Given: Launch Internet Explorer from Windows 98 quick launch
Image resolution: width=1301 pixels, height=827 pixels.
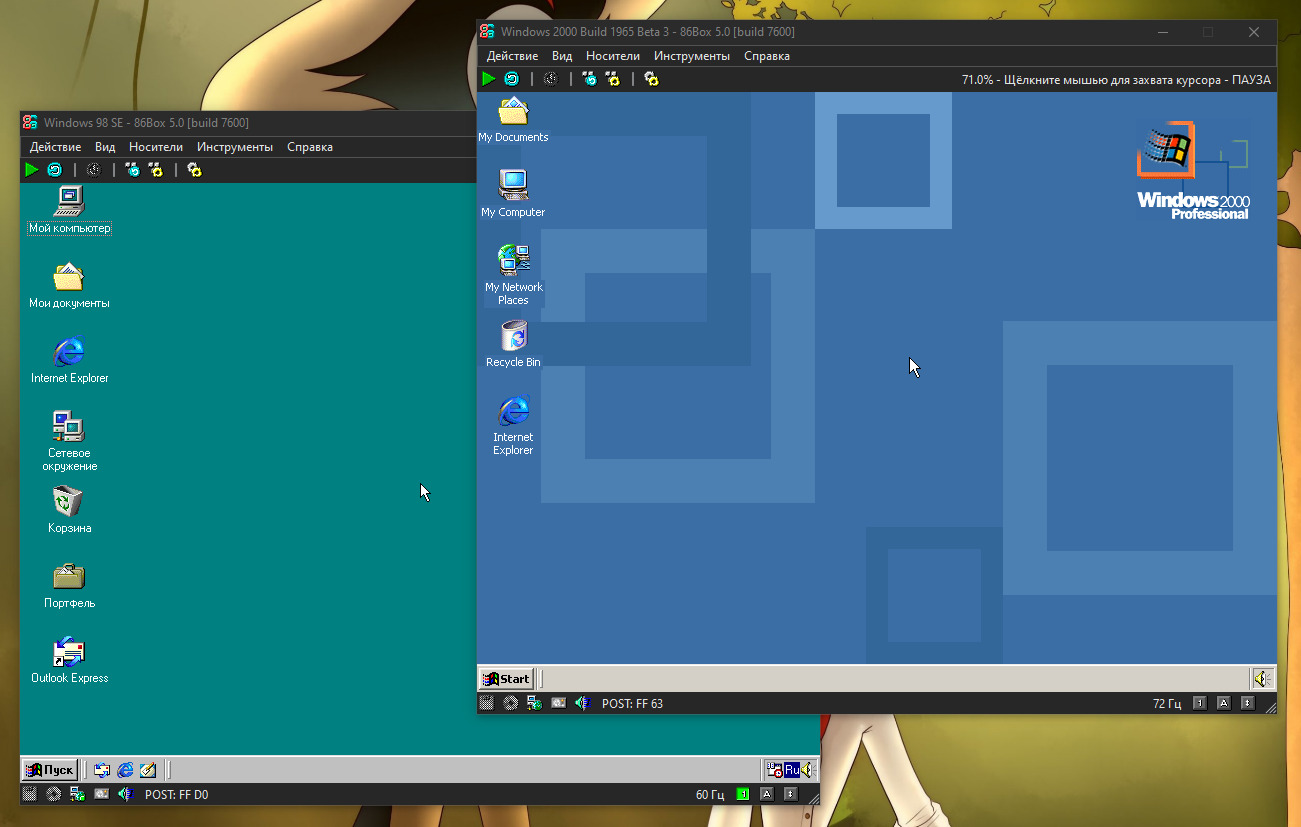Looking at the screenshot, I should coord(125,769).
